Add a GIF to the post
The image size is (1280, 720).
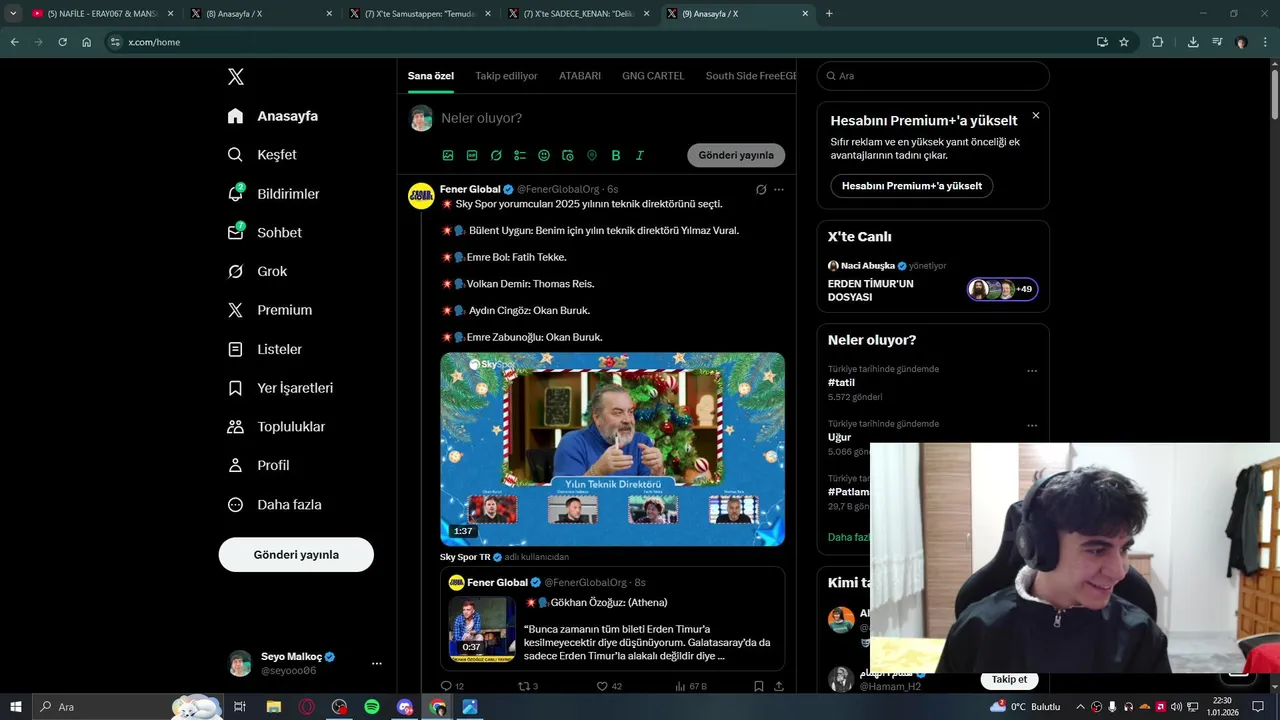472,155
